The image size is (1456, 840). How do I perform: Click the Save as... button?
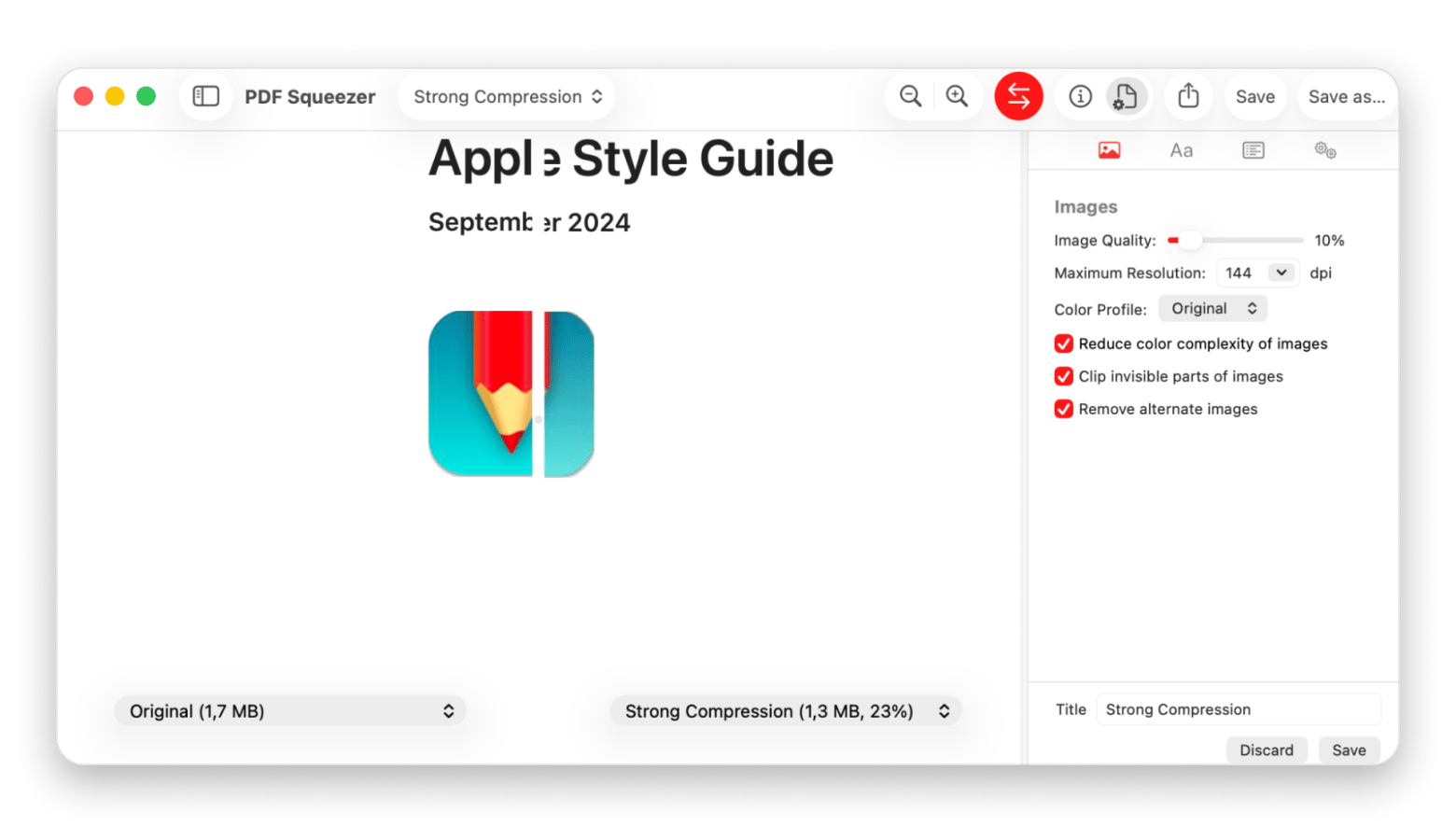point(1346,97)
